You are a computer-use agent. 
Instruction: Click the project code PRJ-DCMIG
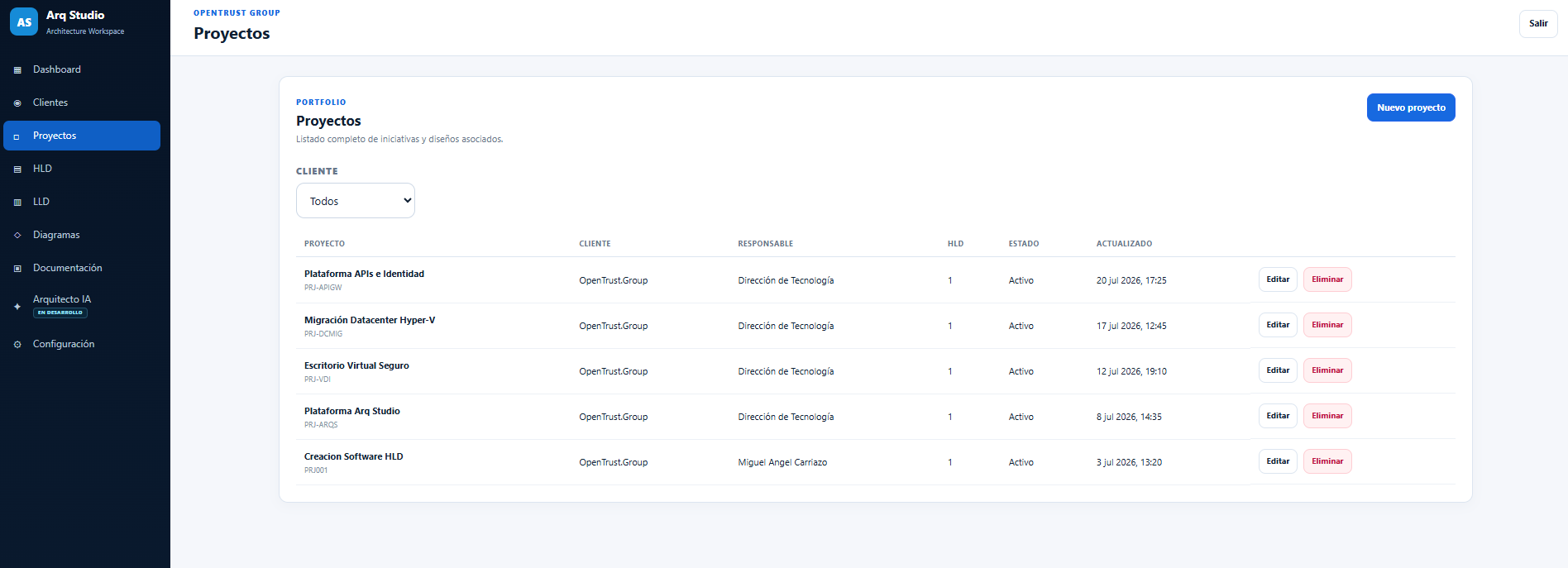[x=323, y=334]
